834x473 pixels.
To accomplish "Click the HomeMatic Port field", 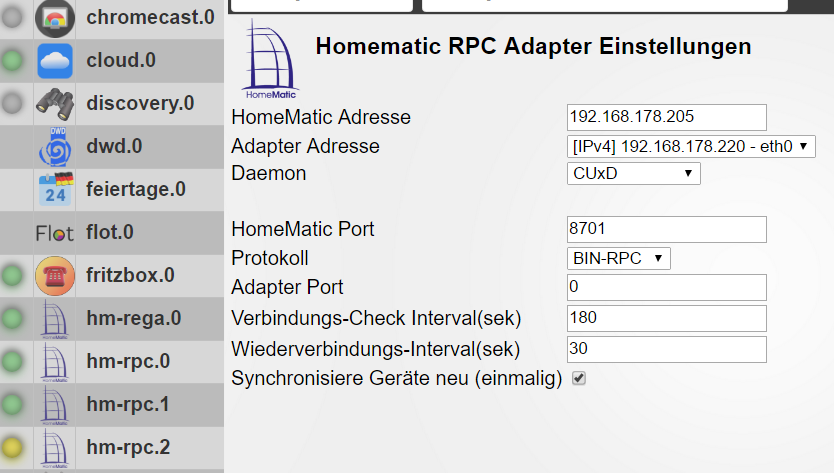I will pyautogui.click(x=666, y=230).
